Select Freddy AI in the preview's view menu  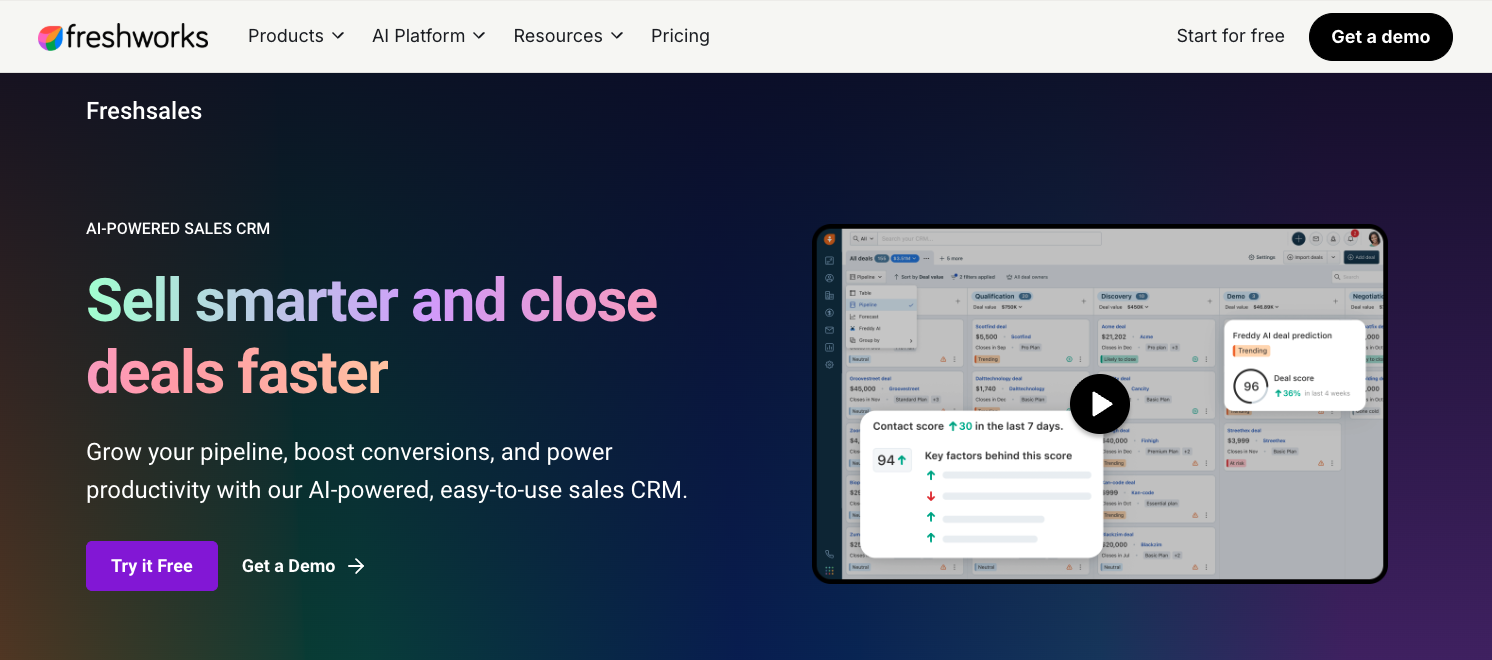pyautogui.click(x=881, y=328)
